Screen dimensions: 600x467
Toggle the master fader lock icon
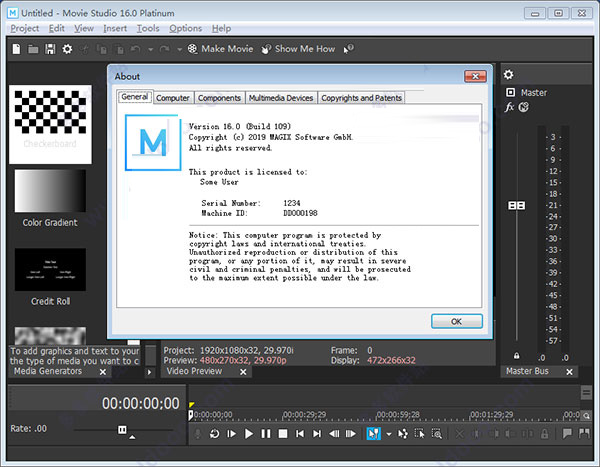[x=517, y=356]
